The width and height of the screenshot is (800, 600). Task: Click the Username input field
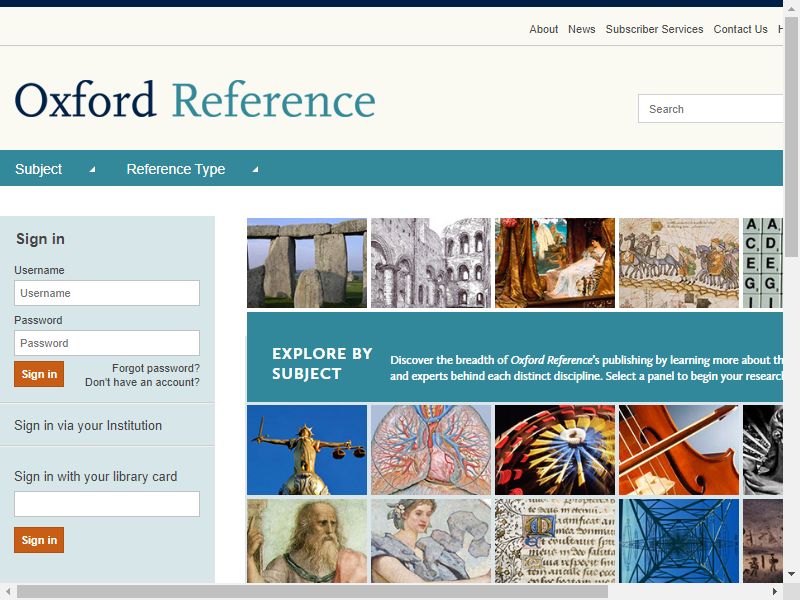107,293
